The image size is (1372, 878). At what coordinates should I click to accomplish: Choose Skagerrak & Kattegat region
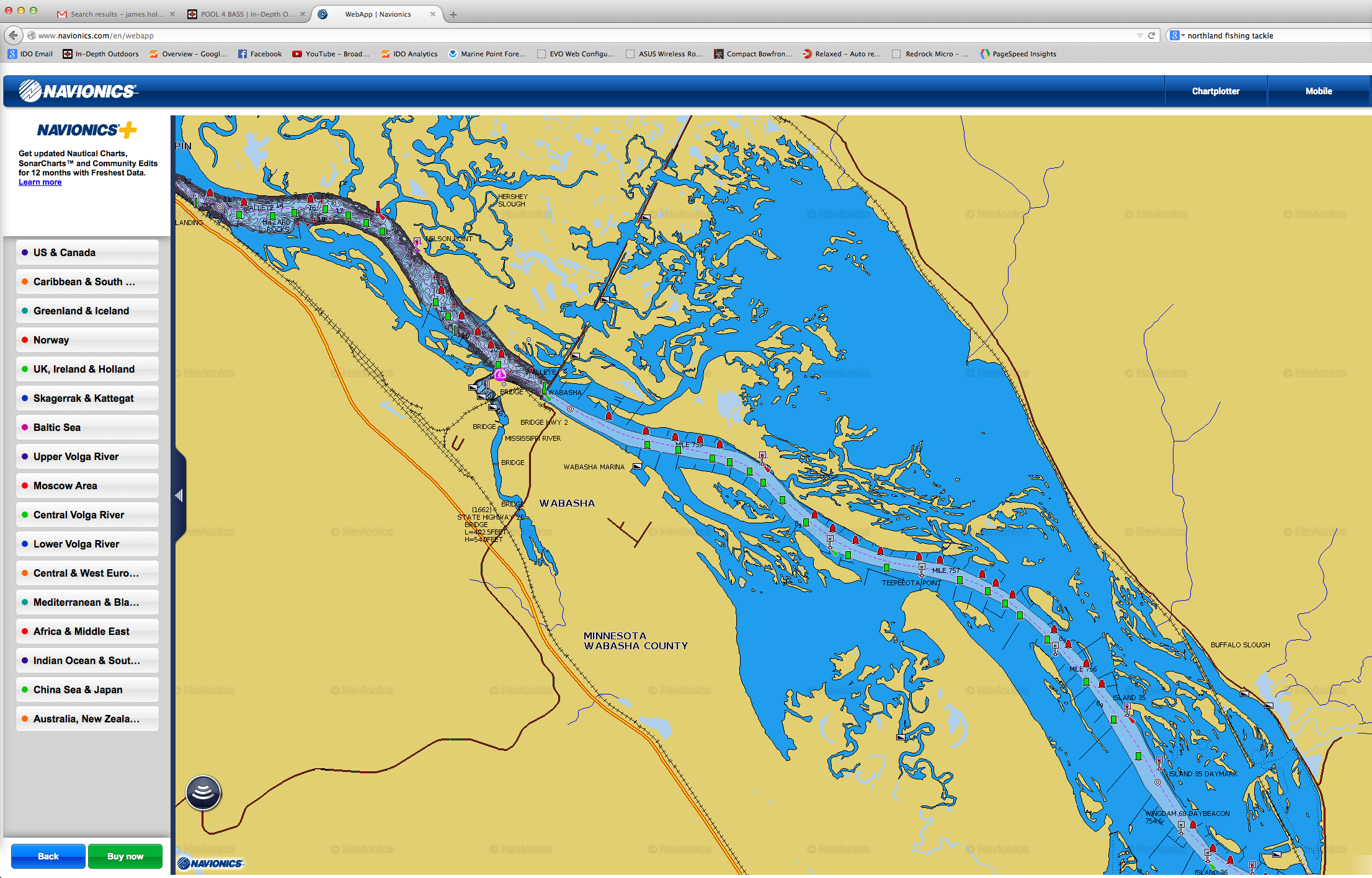click(87, 398)
